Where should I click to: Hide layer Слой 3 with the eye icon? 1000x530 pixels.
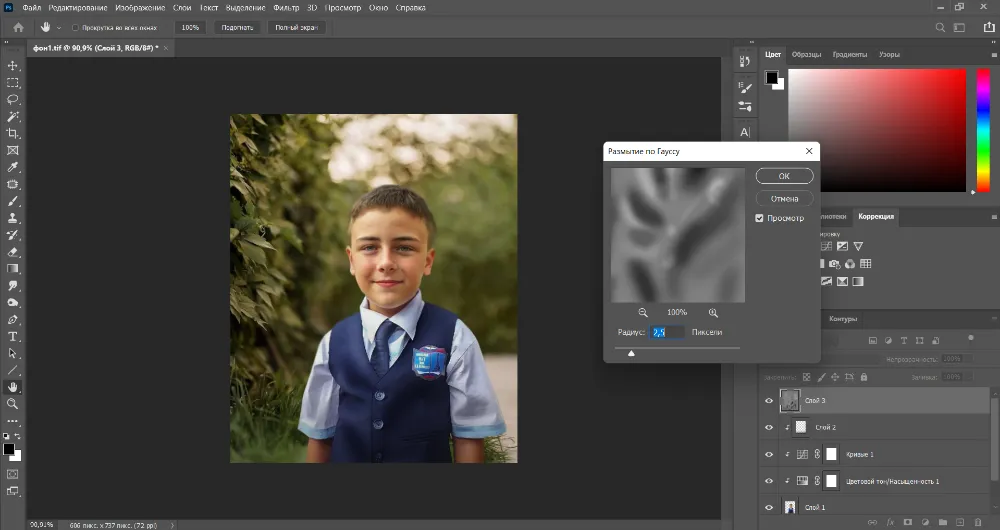pos(769,400)
